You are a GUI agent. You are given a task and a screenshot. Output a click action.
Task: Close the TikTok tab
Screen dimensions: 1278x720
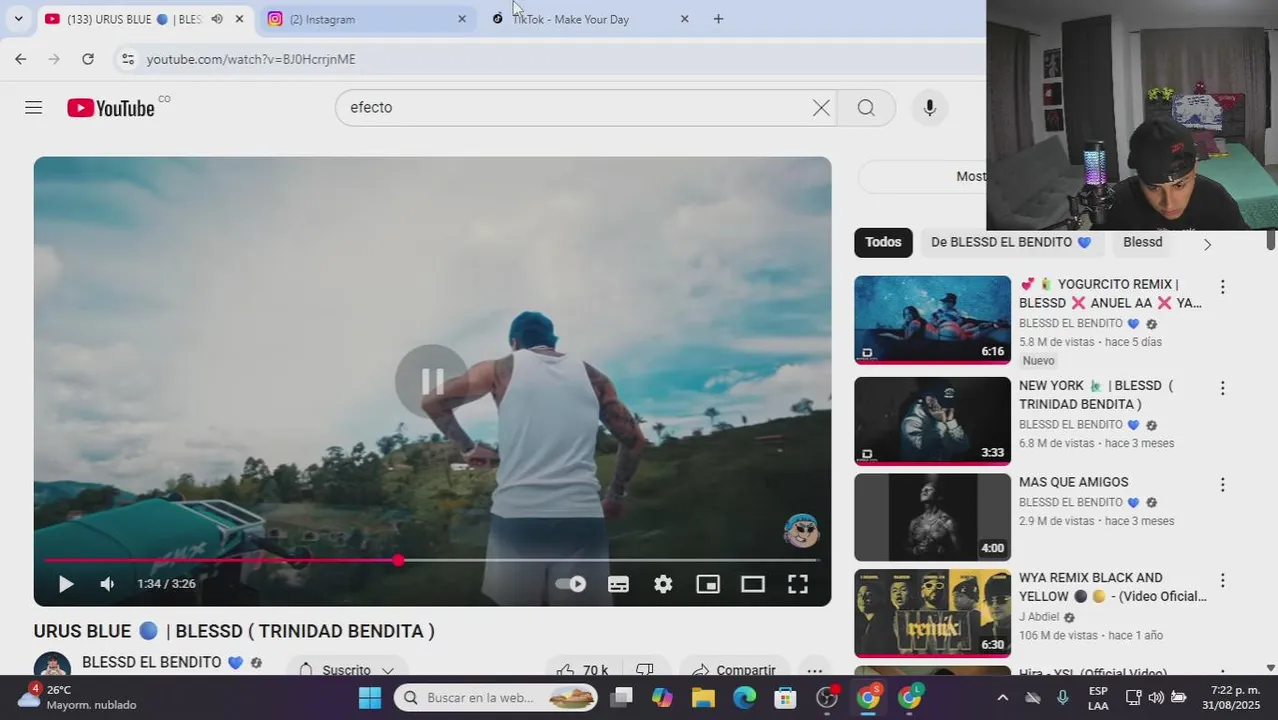[x=684, y=19]
